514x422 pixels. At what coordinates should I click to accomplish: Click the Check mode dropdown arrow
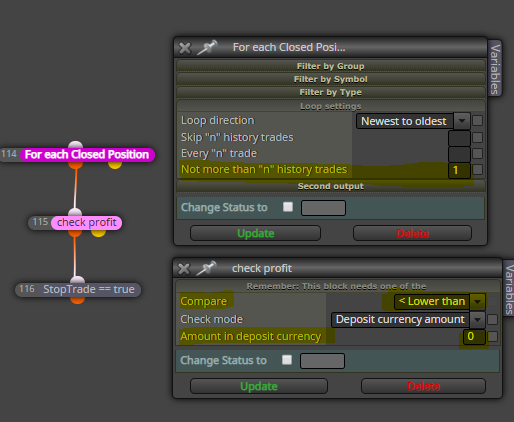(478, 320)
